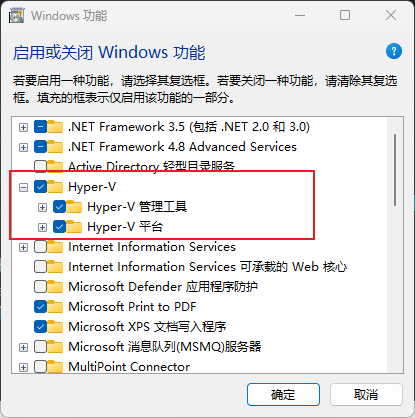
Task: Uncheck the Hyper-V checkbox
Action: 40,187
